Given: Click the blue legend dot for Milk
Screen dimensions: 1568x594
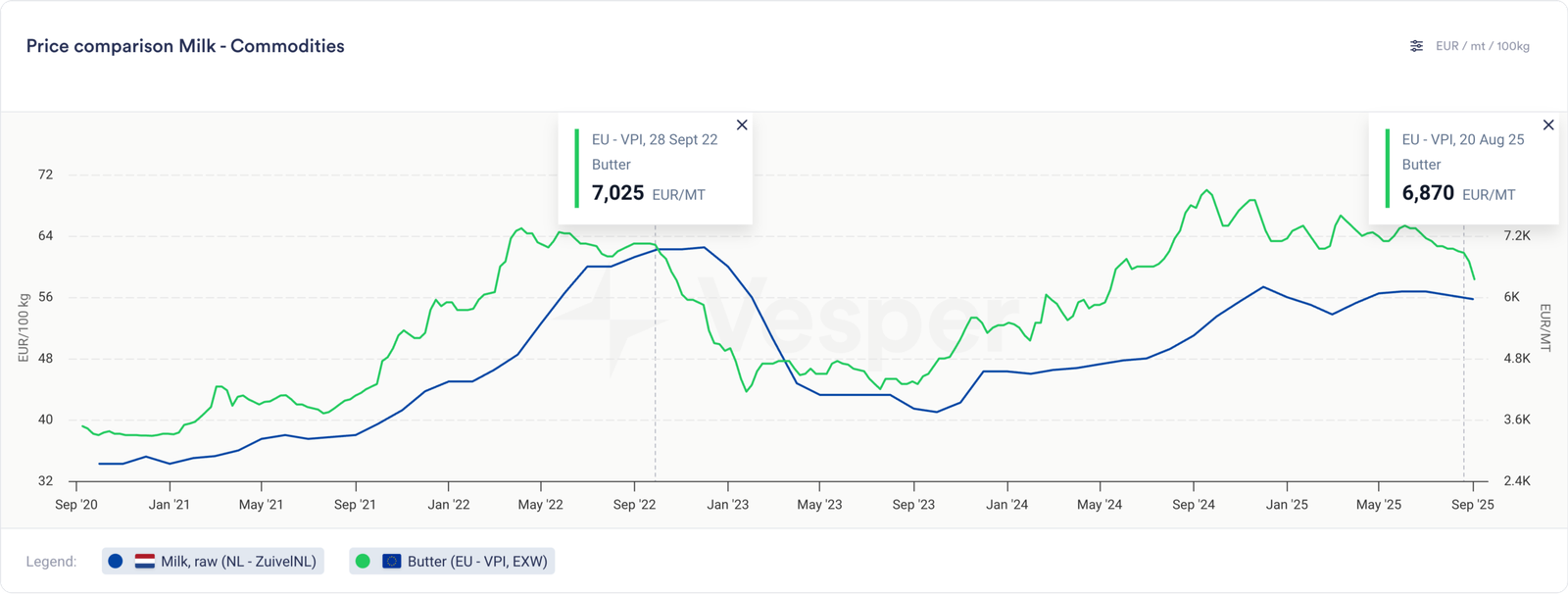Looking at the screenshot, I should [116, 562].
